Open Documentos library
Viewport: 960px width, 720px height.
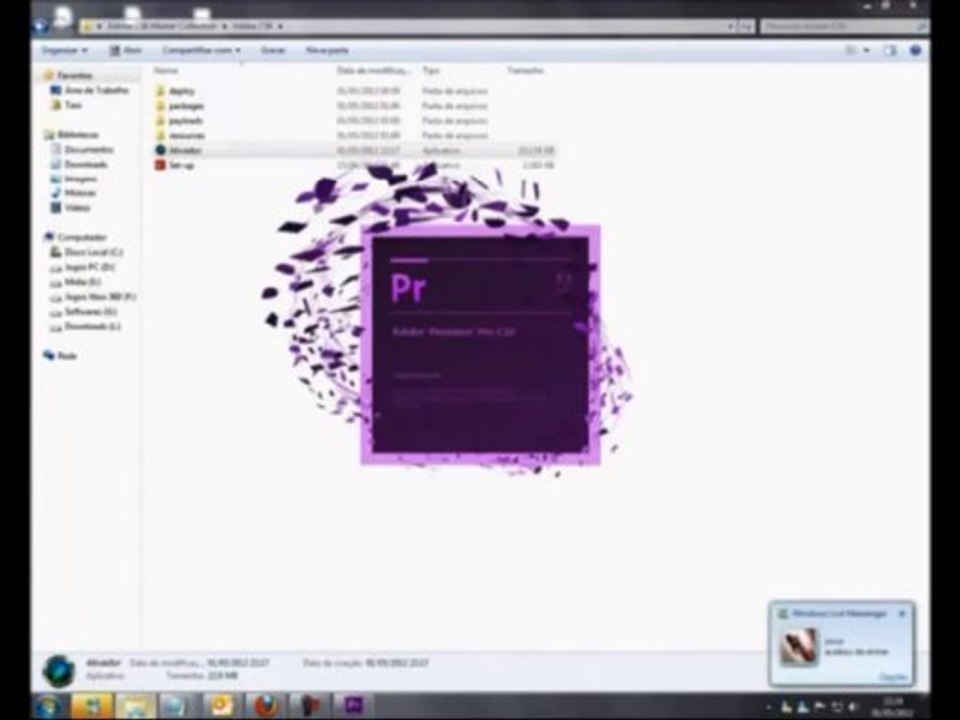tap(82, 149)
